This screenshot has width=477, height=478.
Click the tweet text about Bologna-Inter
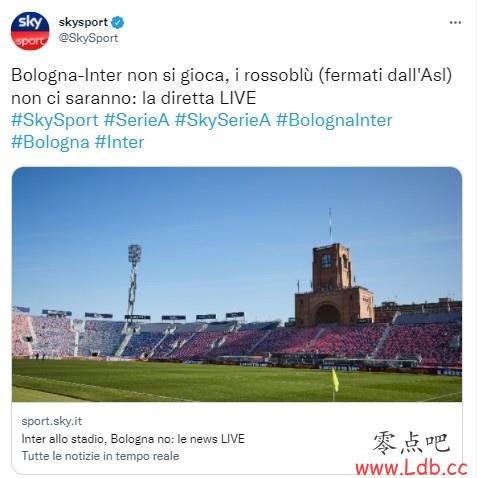click(x=232, y=86)
